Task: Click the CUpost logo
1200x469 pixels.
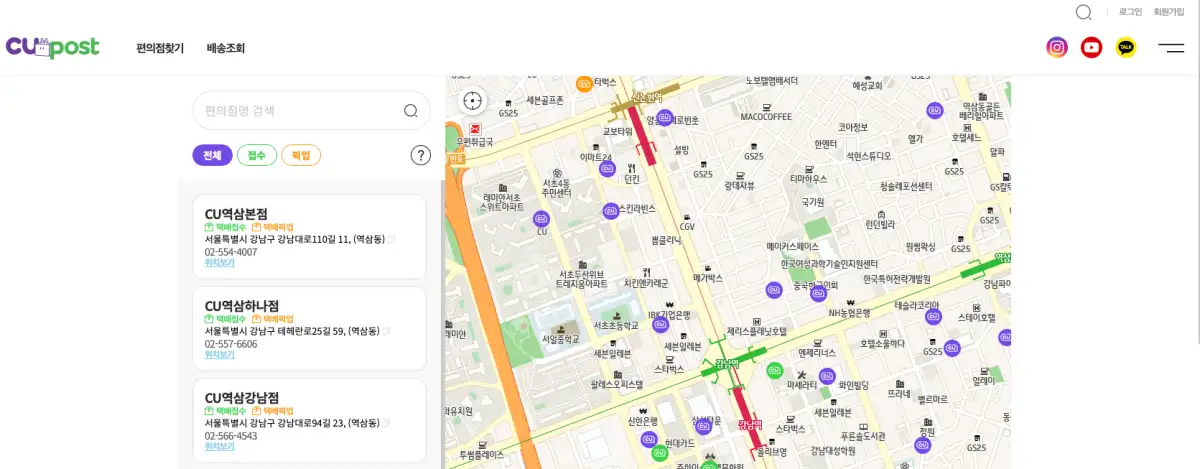Action: (x=52, y=47)
